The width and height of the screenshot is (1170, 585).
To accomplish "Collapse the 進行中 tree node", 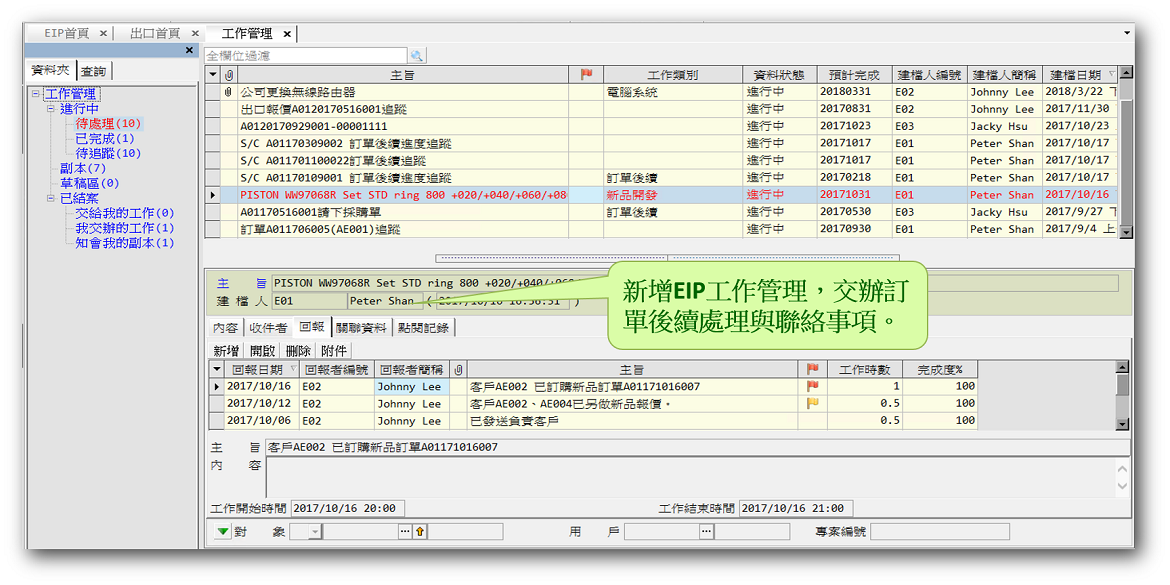I will click(x=51, y=109).
